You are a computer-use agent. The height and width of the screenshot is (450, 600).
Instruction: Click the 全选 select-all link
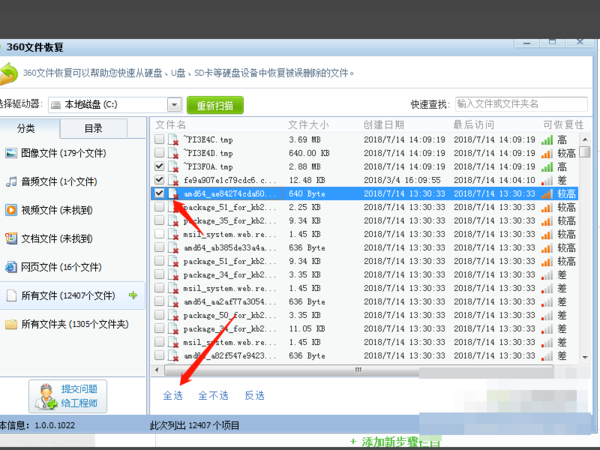click(x=171, y=395)
